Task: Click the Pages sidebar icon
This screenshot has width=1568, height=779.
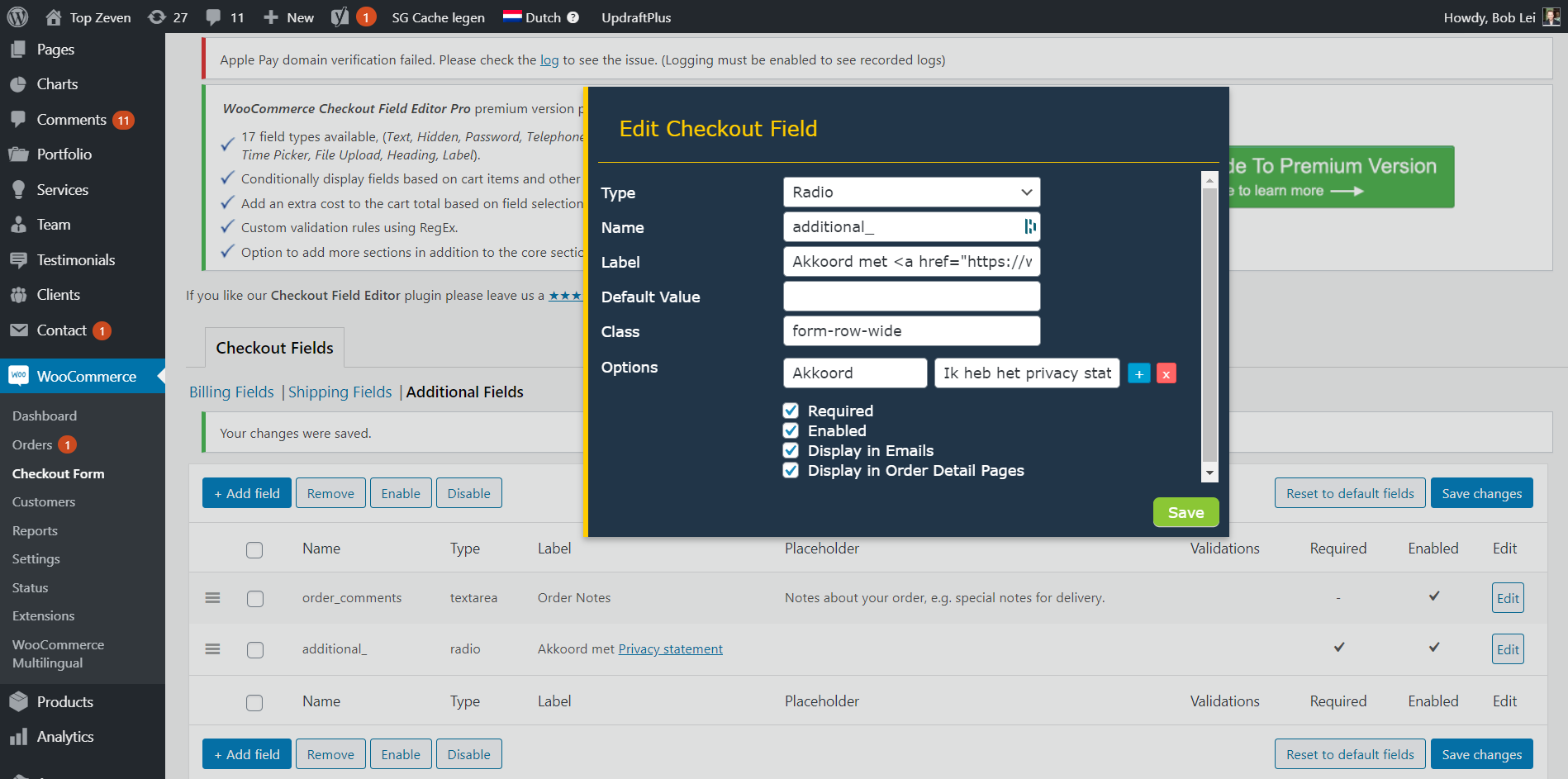Action: pos(18,50)
